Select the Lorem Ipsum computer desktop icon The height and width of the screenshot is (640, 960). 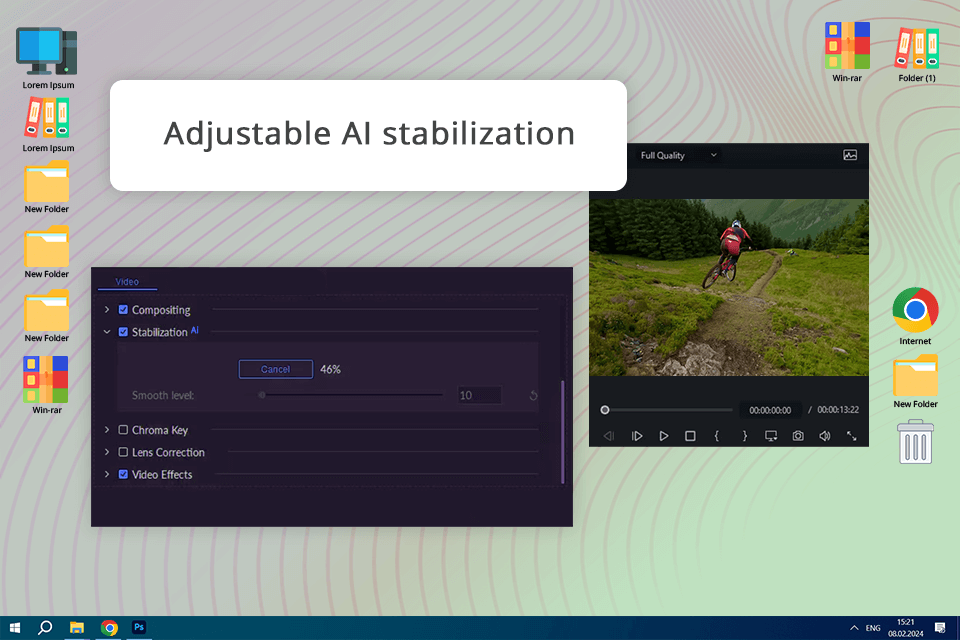tap(48, 58)
